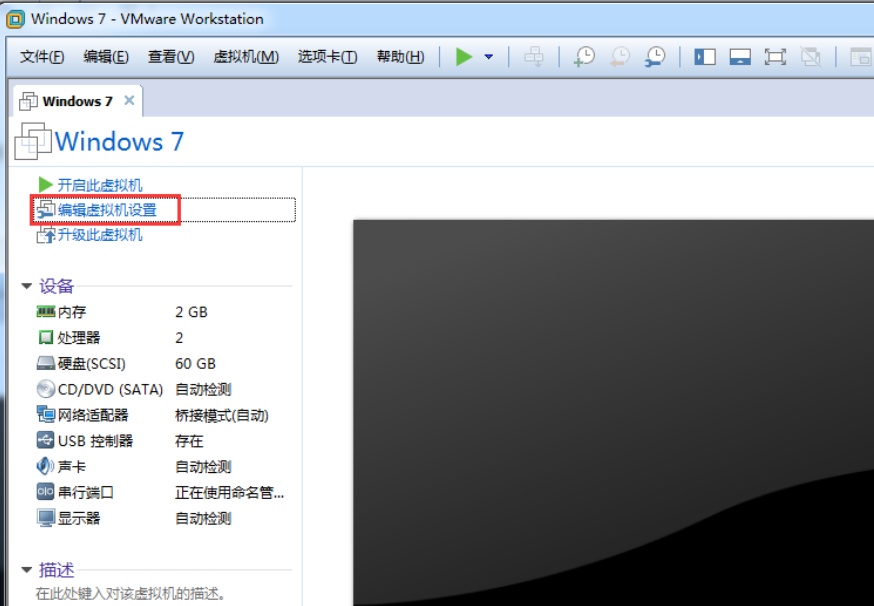
Task: Enter full screen mode icon
Action: pos(775,57)
